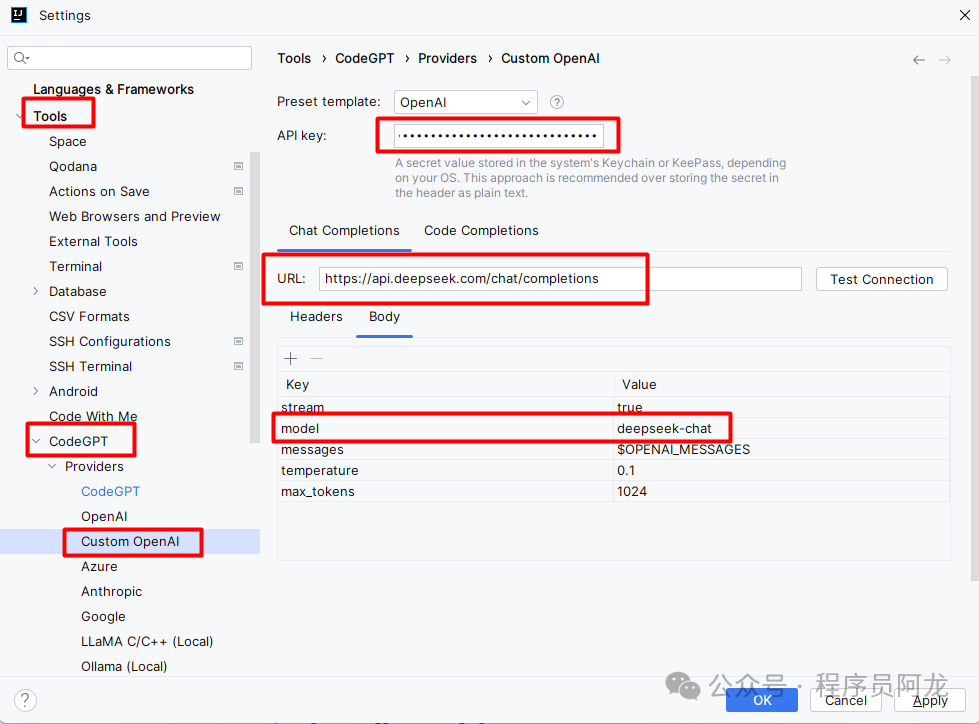Expand the Database node
This screenshot has width=979, height=724.
click(36, 291)
